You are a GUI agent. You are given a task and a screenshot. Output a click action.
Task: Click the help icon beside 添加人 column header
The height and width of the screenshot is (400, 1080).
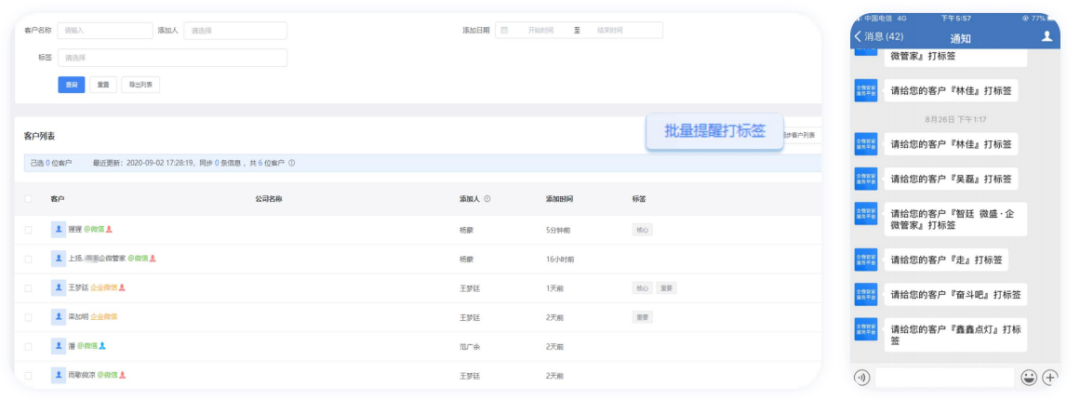click(x=487, y=199)
